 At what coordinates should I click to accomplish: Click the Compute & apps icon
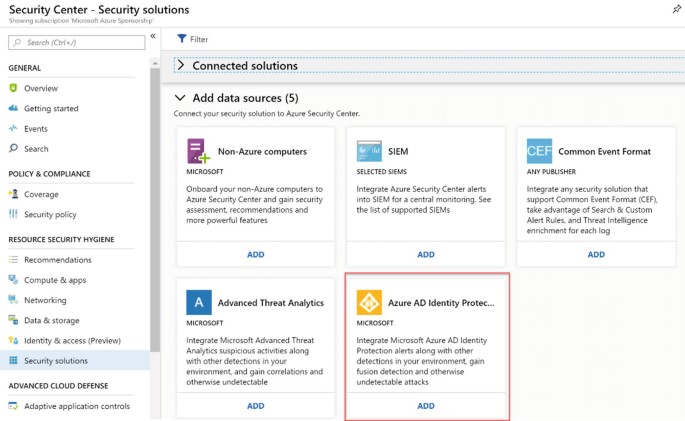(x=13, y=280)
